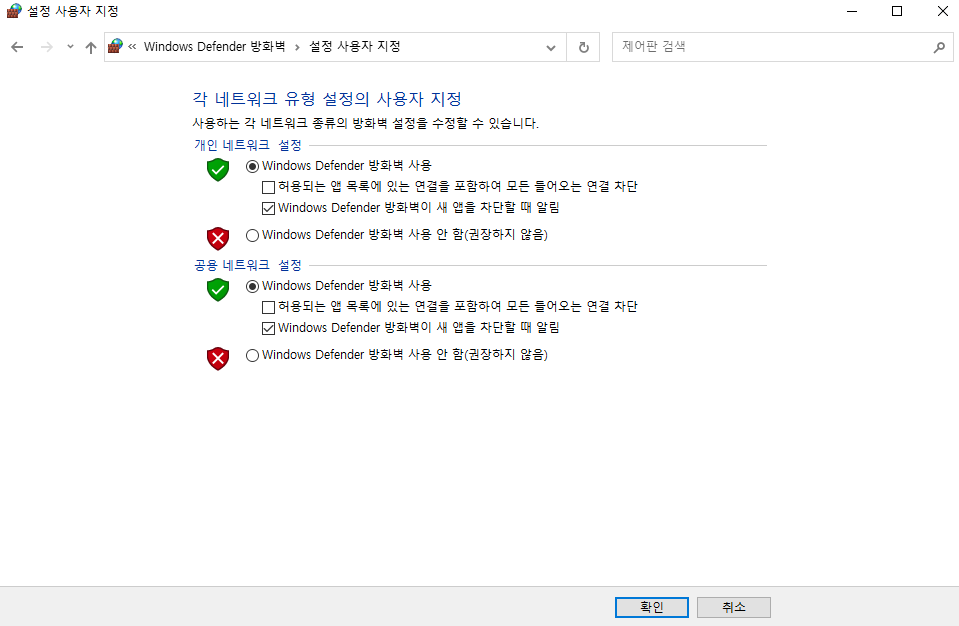Screen dimensions: 959x626
Task: Turn off firewall for private network
Action: tap(252, 236)
